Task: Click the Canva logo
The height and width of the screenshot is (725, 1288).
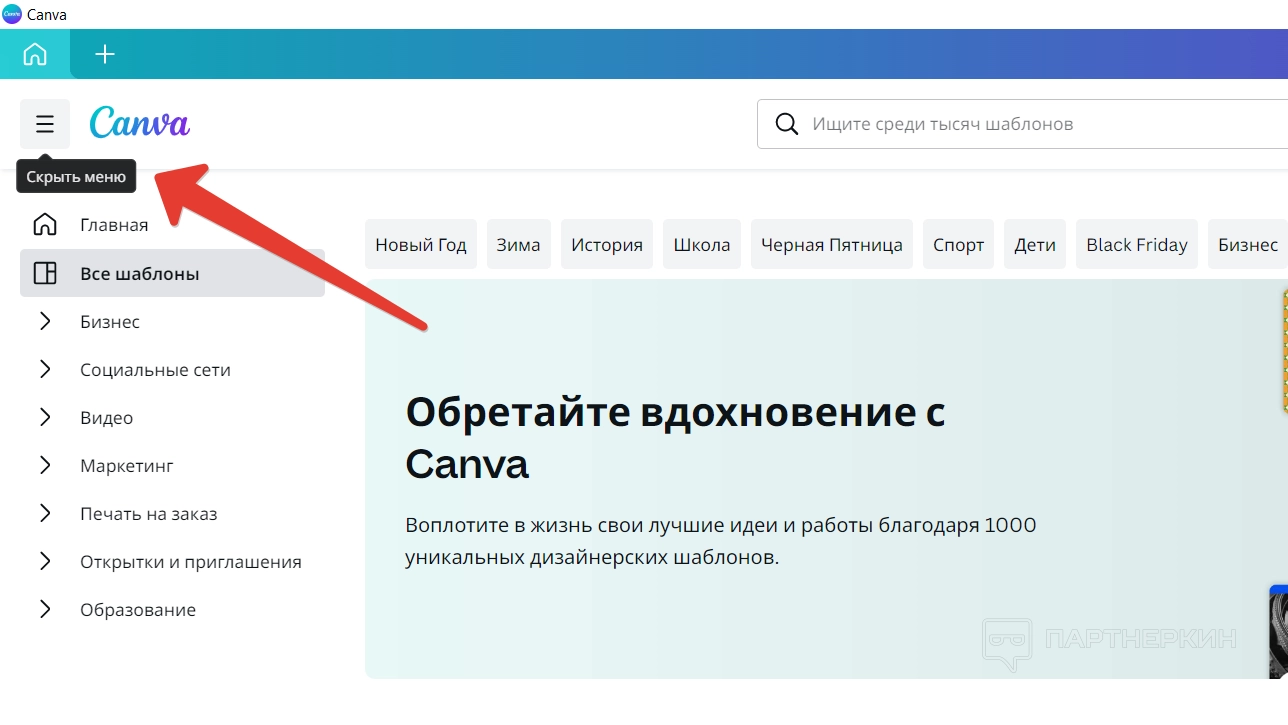Action: [140, 123]
